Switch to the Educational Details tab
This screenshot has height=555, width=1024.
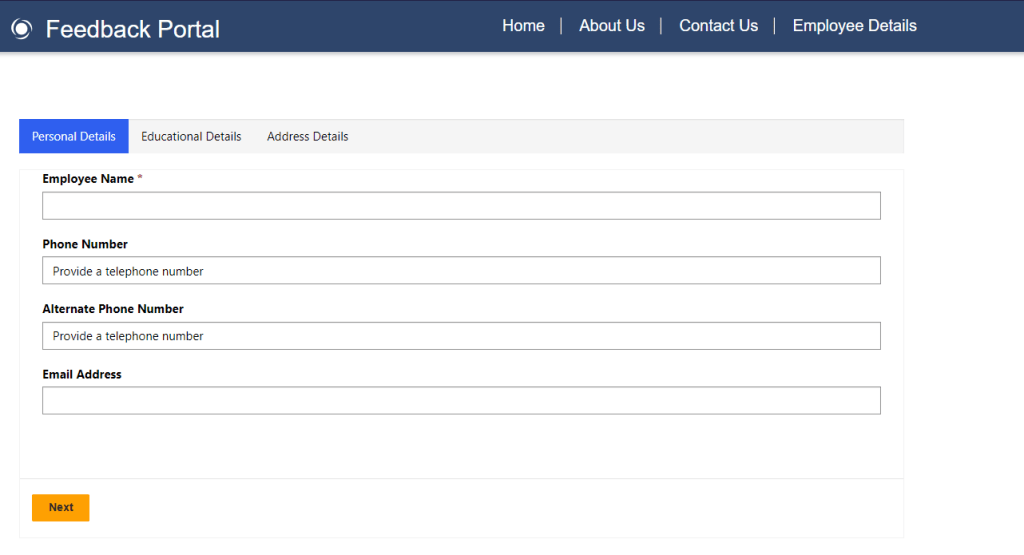point(191,137)
